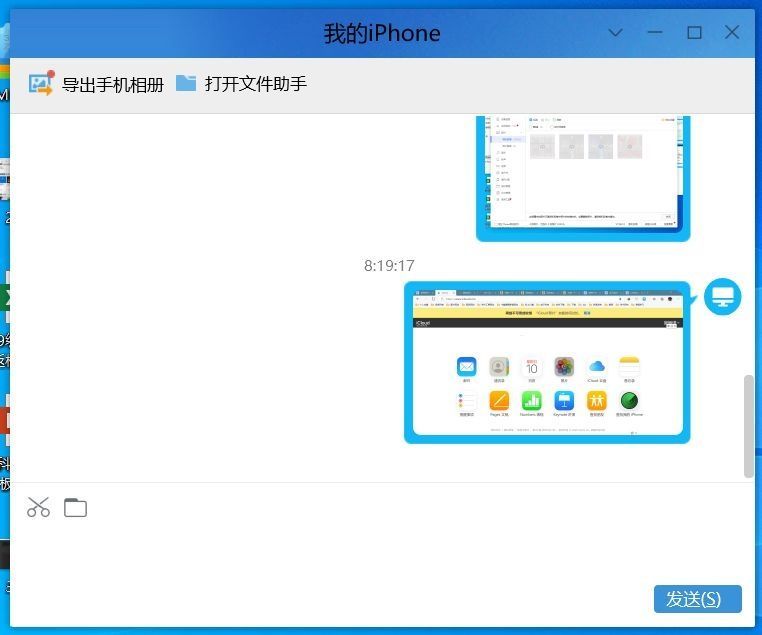The height and width of the screenshot is (635, 762).
Task: Click the 8:19:17 timestamp
Action: [x=389, y=265]
